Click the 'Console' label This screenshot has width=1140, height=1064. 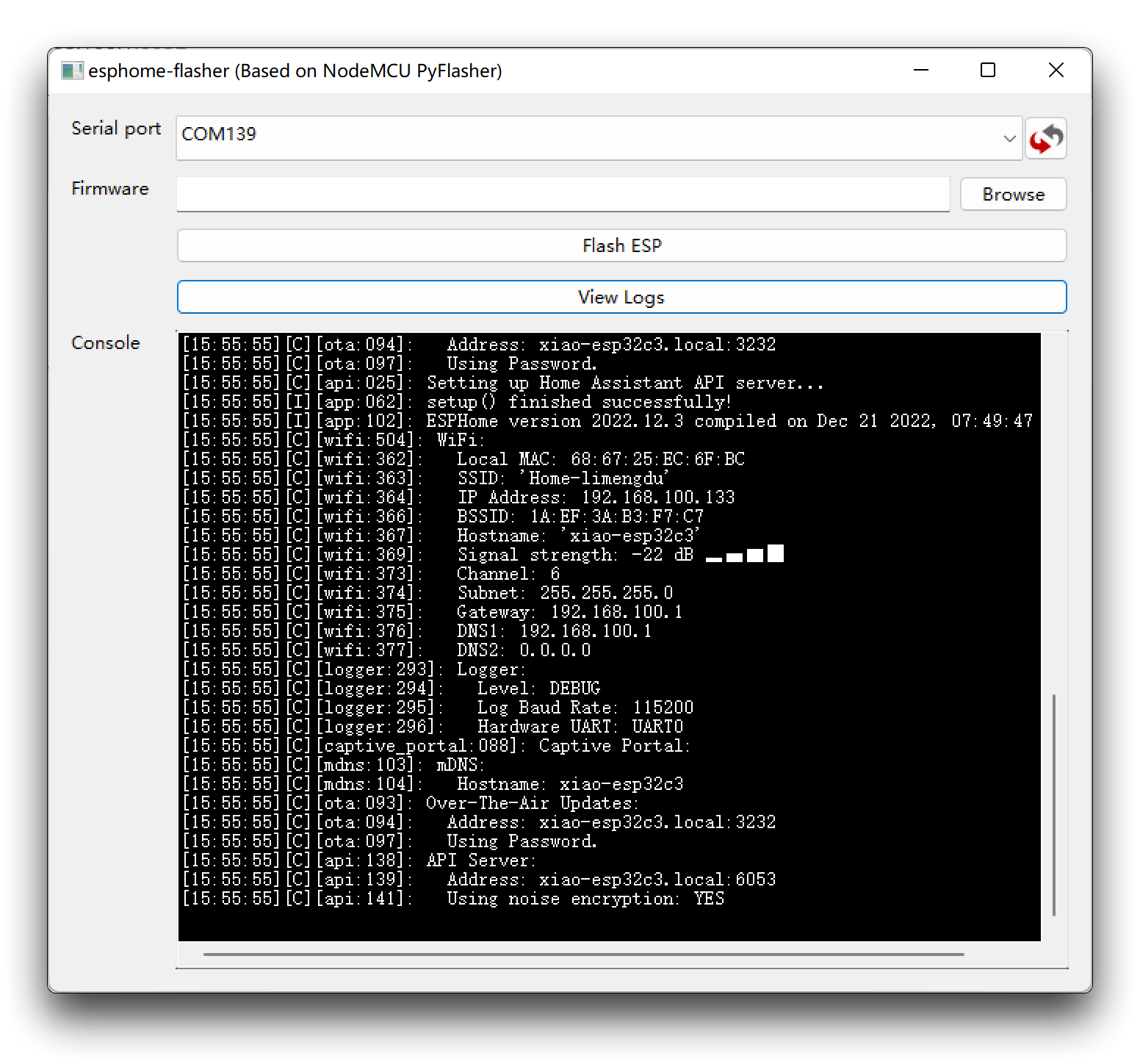point(106,343)
